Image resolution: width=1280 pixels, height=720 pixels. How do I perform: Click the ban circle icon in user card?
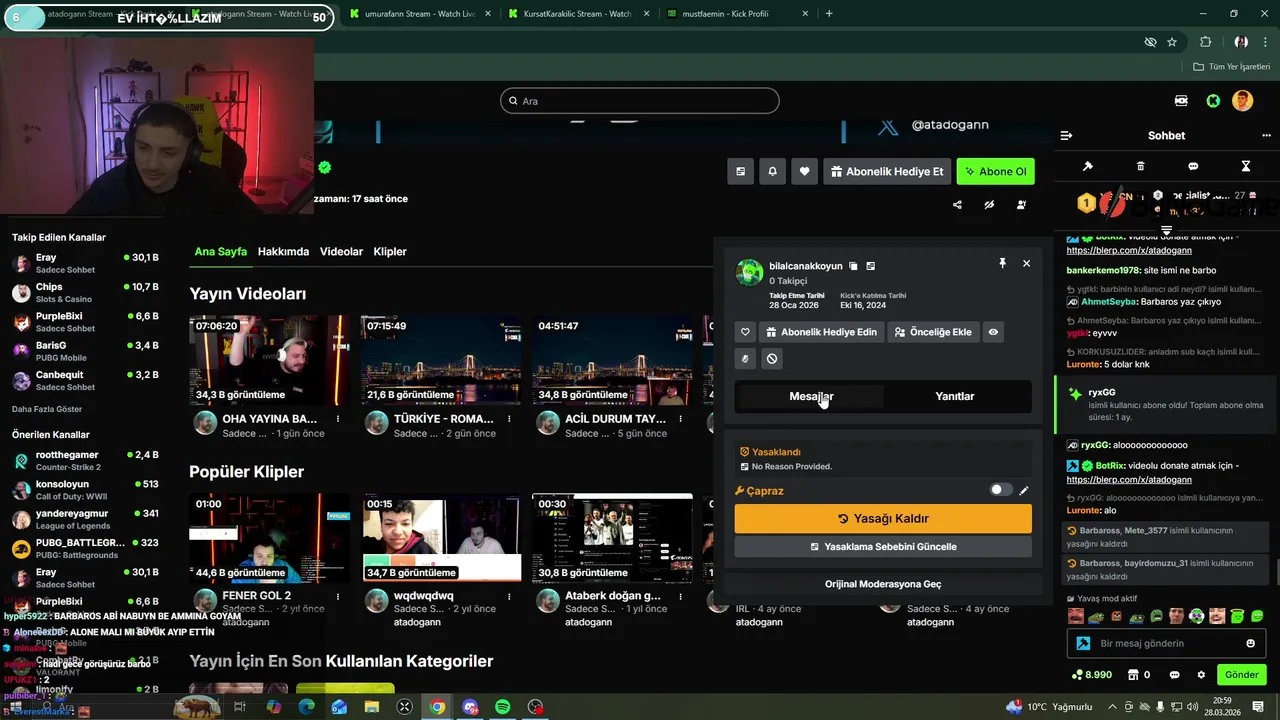click(772, 359)
